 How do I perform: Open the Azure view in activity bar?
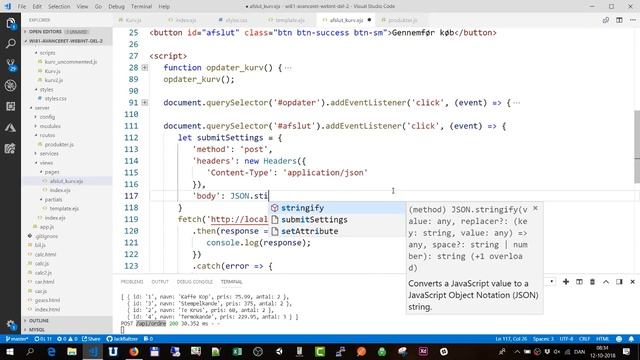click(11, 127)
